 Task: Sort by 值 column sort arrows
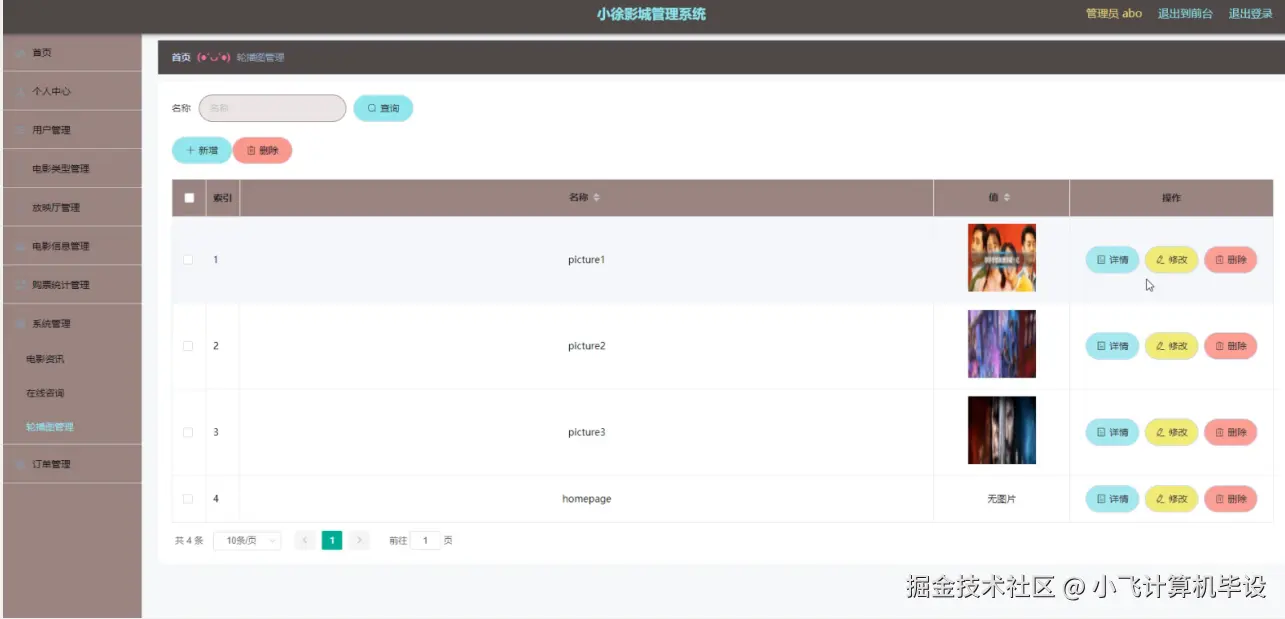pyautogui.click(x=1007, y=198)
